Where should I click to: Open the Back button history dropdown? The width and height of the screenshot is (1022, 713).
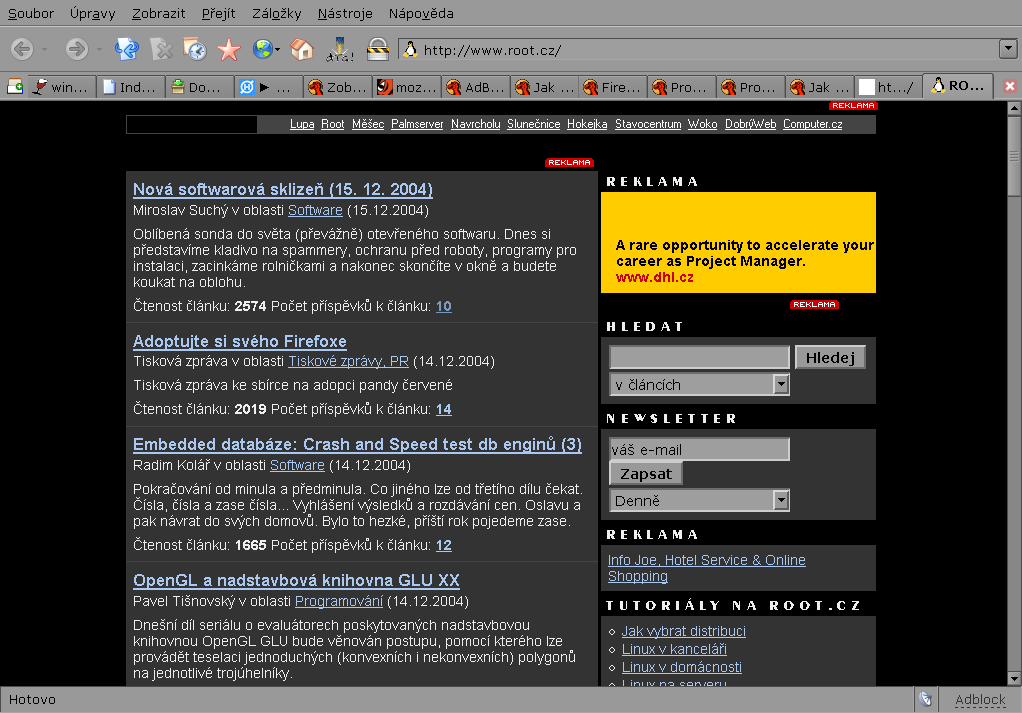[x=44, y=50]
